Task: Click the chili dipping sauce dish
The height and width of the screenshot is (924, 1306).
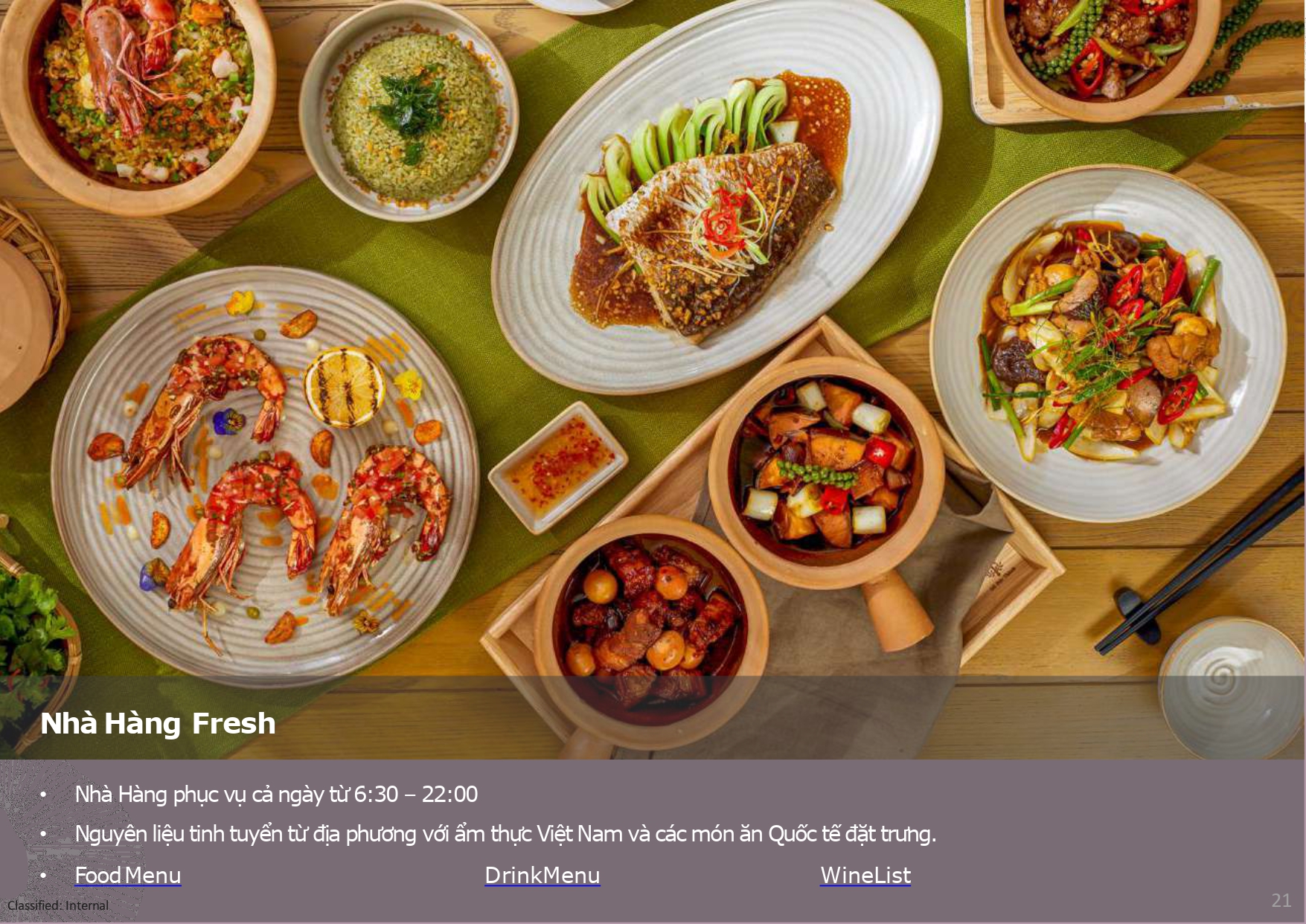Action: (558, 467)
